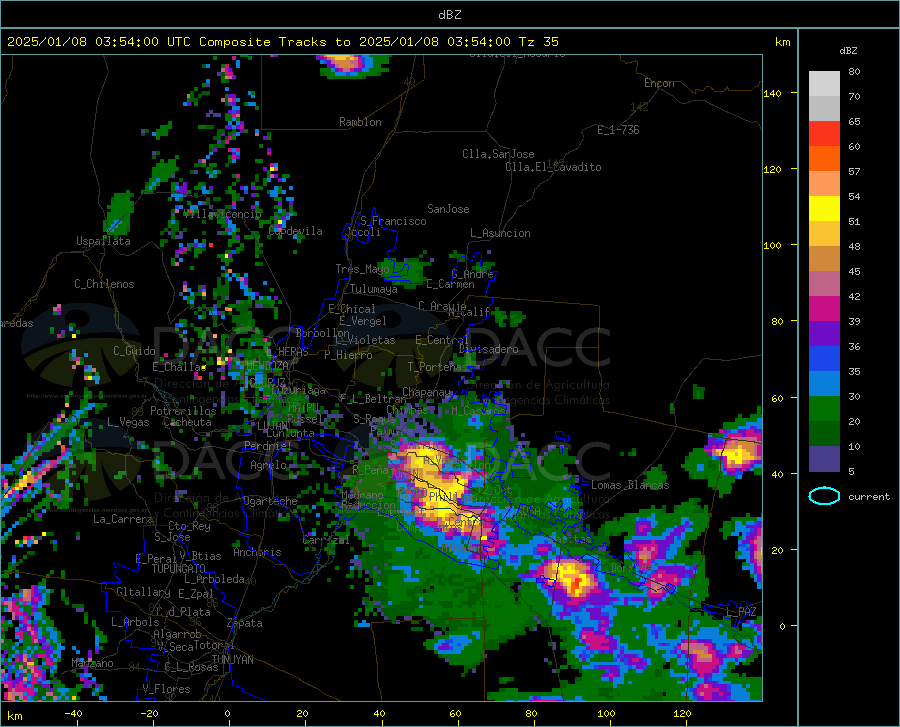Click the 'Clla.SanJose' map label
The width and height of the screenshot is (900, 727).
click(498, 154)
